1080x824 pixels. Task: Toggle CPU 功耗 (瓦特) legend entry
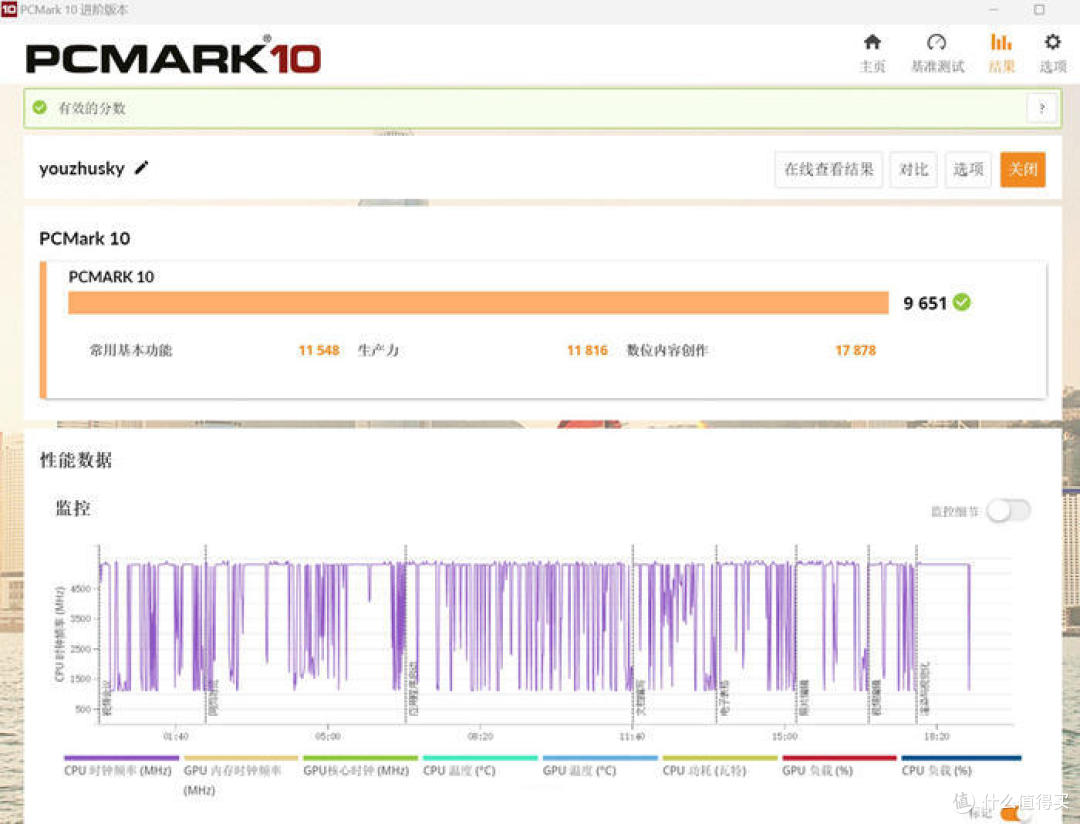coord(720,766)
